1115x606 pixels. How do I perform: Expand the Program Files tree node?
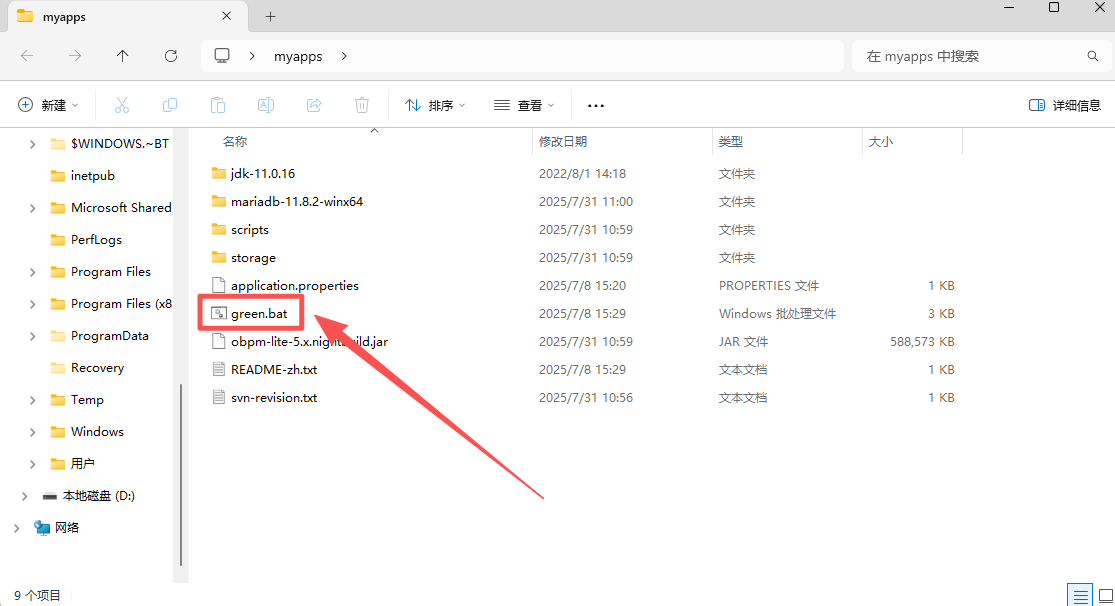[x=33, y=272]
